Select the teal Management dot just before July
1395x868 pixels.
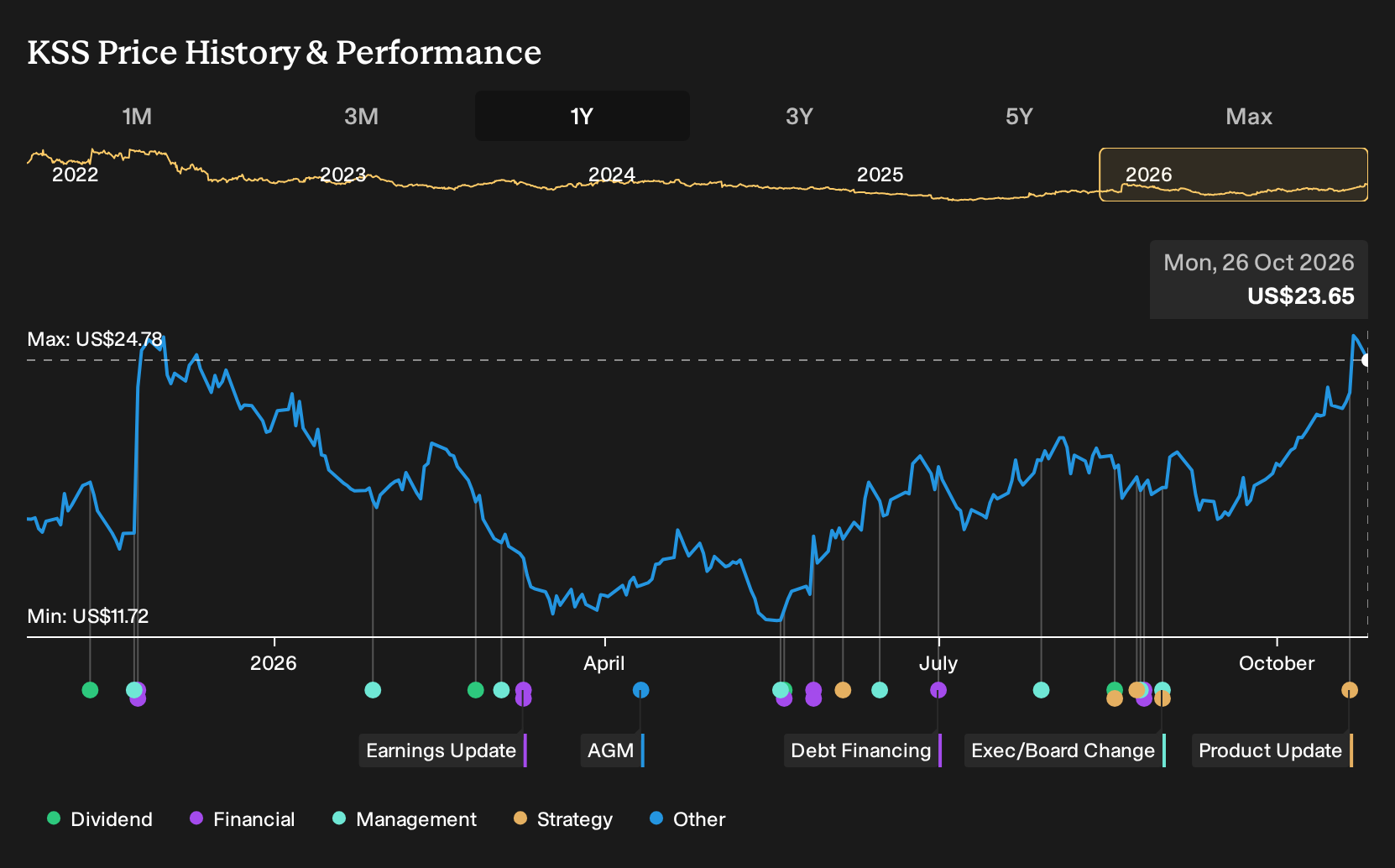[879, 690]
